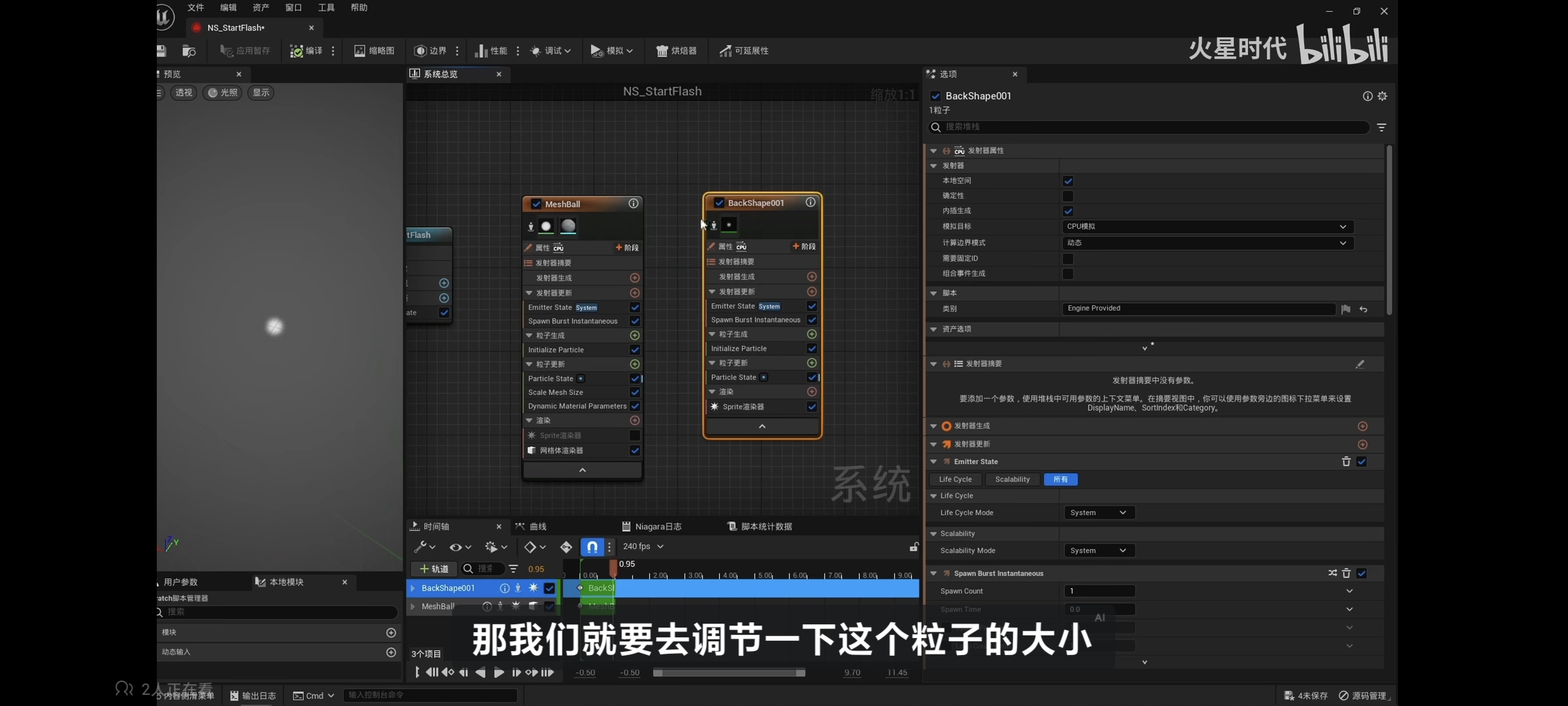The image size is (1568, 706).
Task: Toggle the timeline snapping magnet button
Action: point(591,546)
